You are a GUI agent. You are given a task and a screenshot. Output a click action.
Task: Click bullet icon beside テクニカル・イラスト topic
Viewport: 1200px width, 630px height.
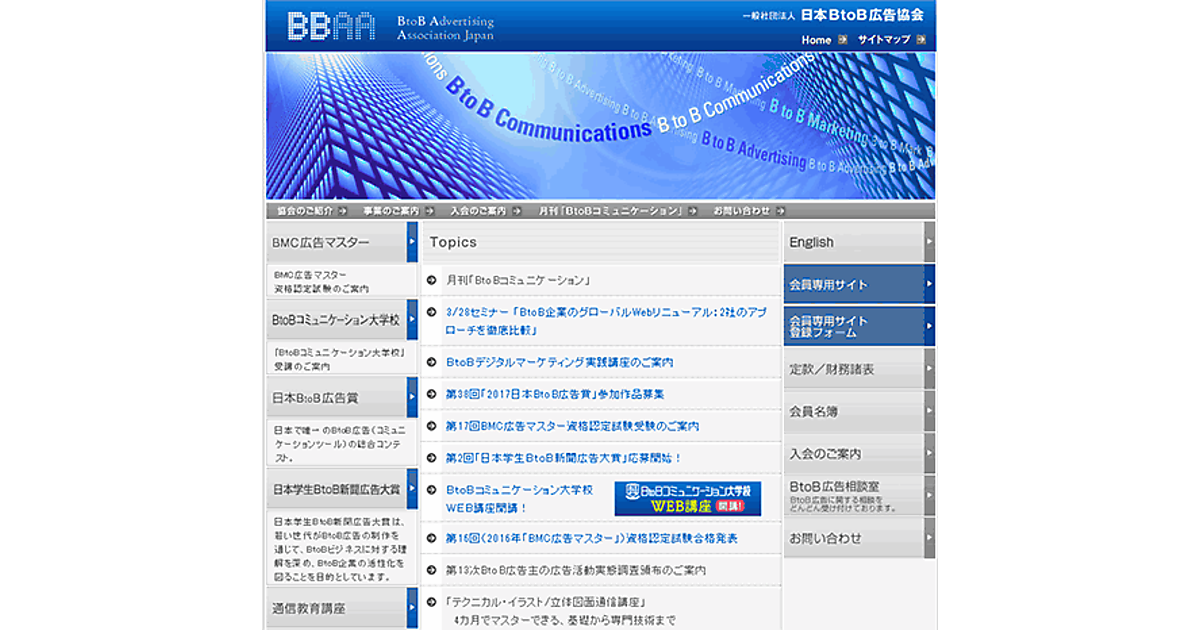point(431,602)
